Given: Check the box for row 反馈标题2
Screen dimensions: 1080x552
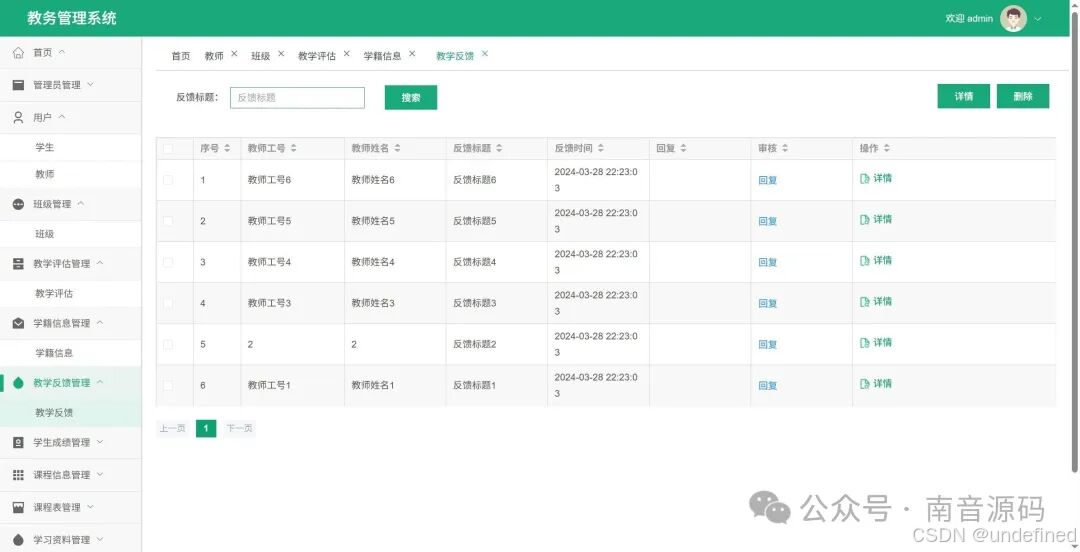Looking at the screenshot, I should [x=168, y=344].
